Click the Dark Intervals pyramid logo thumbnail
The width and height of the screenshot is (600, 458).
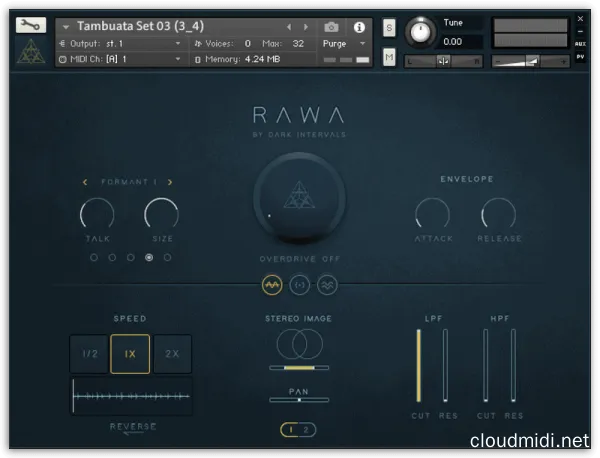31,52
